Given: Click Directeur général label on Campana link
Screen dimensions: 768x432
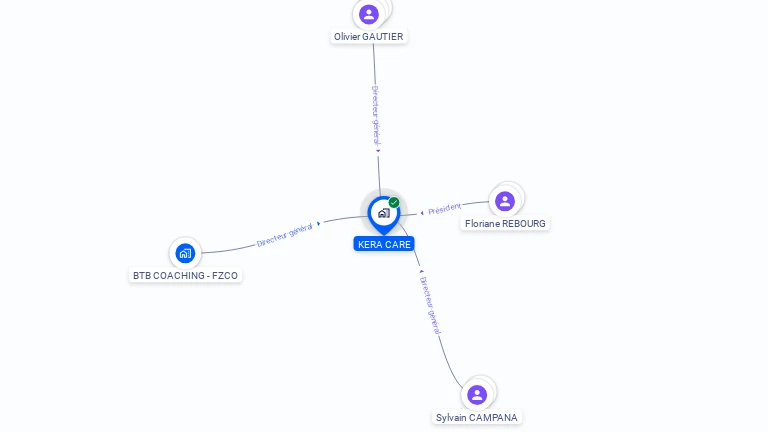Looking at the screenshot, I should tap(430, 306).
